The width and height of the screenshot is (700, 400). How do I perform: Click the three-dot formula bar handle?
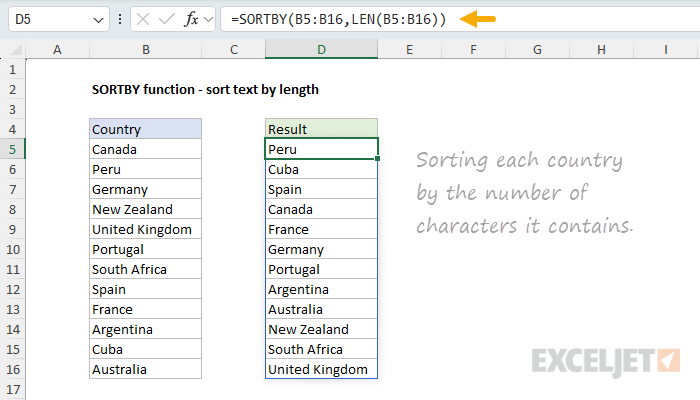coord(120,19)
